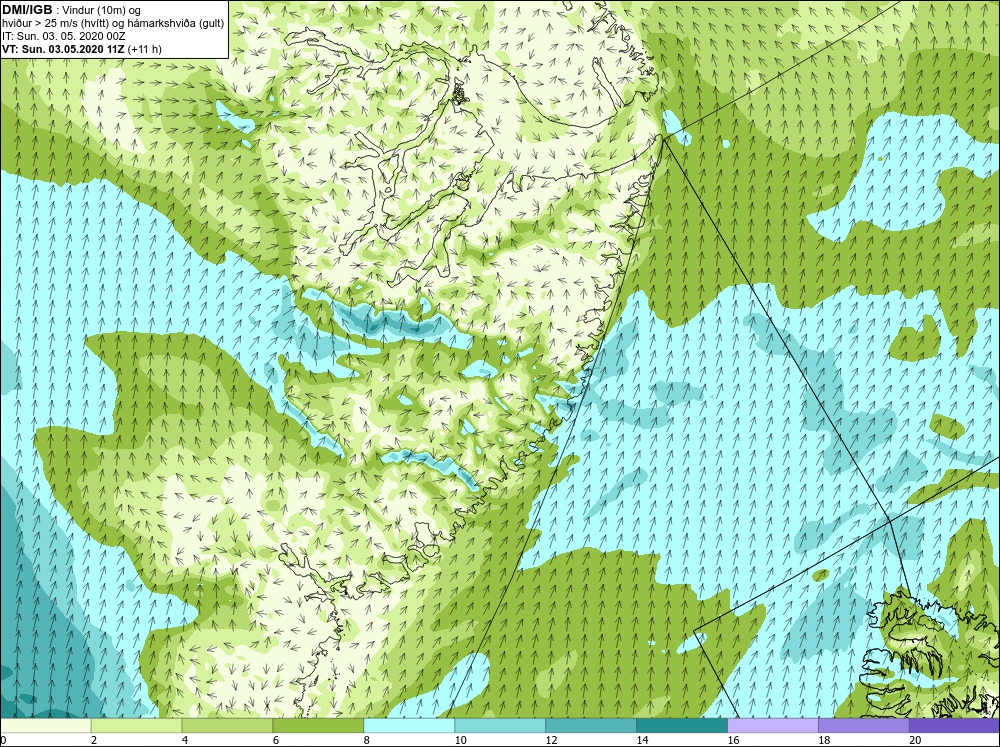The height and width of the screenshot is (747, 1000).
Task: Click the 0–2 m/s pale yellow legend swatch
Action: click(46, 725)
